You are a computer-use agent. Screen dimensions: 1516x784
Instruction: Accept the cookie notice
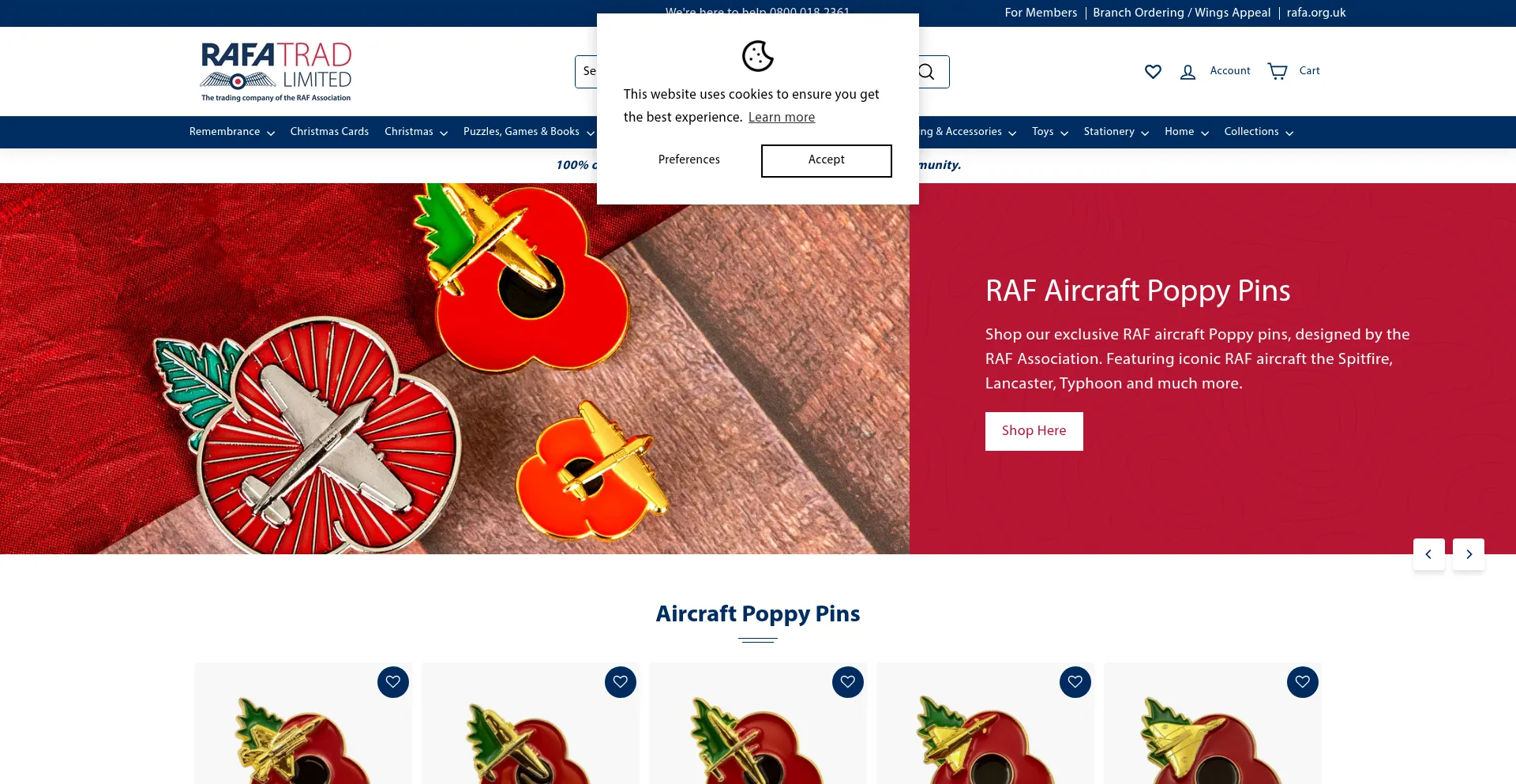[827, 161]
